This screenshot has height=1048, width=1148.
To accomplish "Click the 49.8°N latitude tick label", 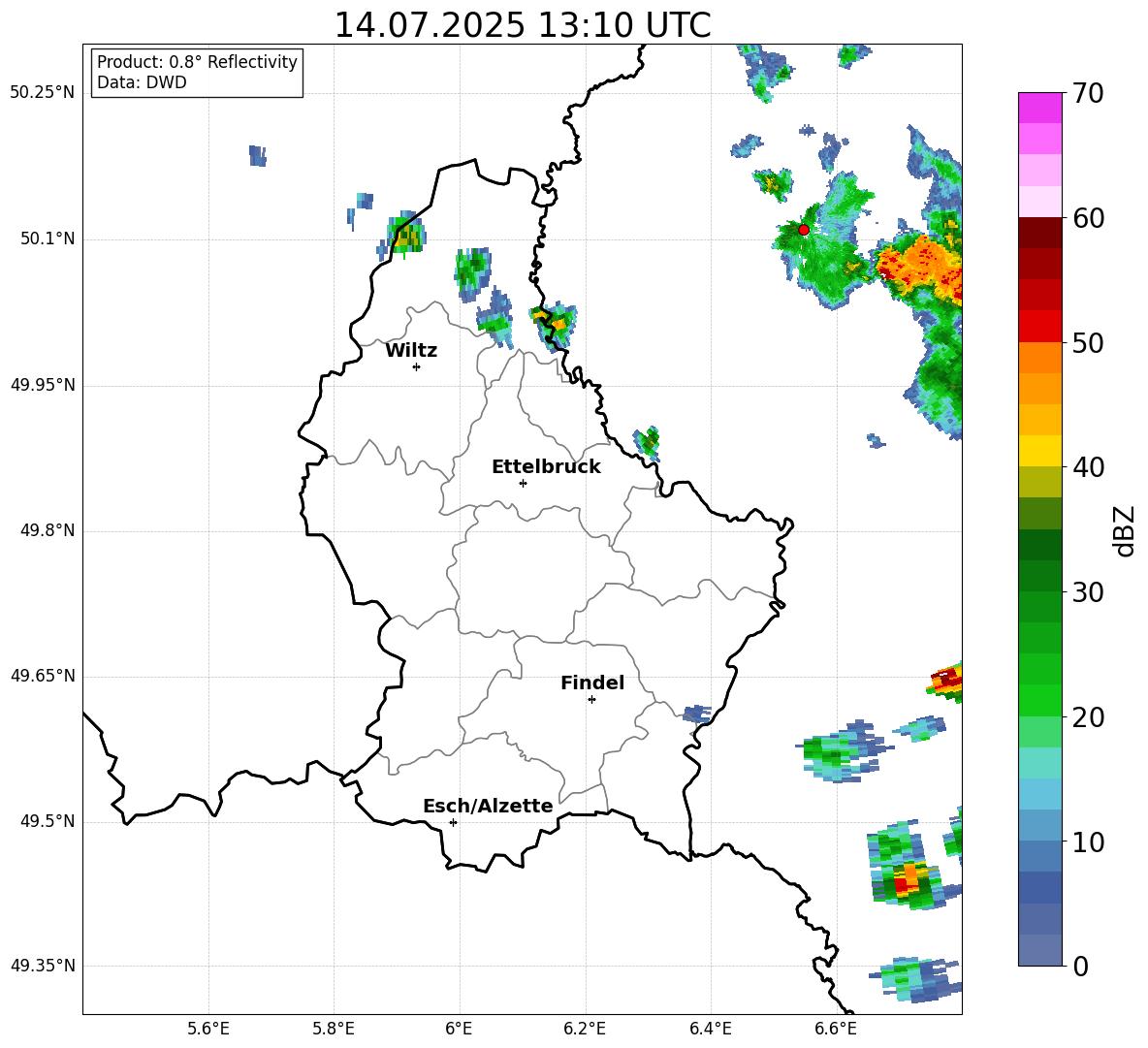I will click(x=48, y=530).
